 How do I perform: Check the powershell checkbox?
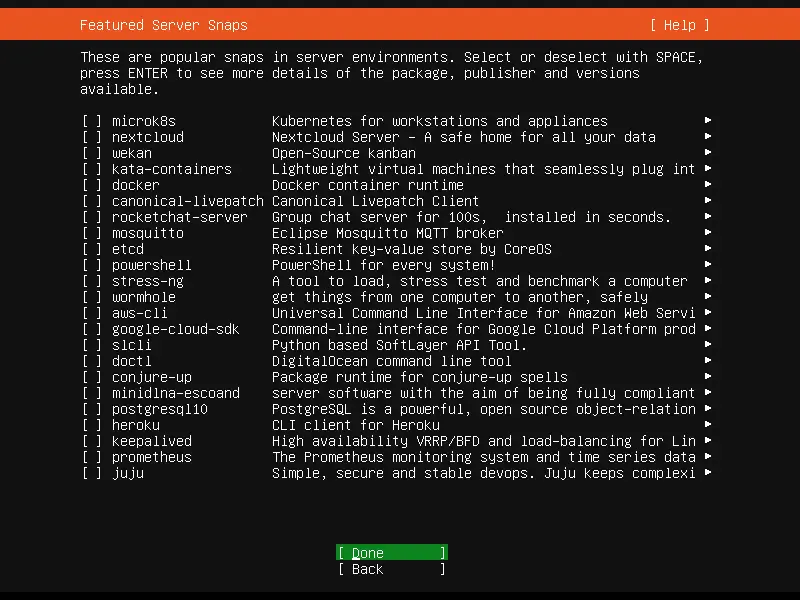[x=92, y=265]
